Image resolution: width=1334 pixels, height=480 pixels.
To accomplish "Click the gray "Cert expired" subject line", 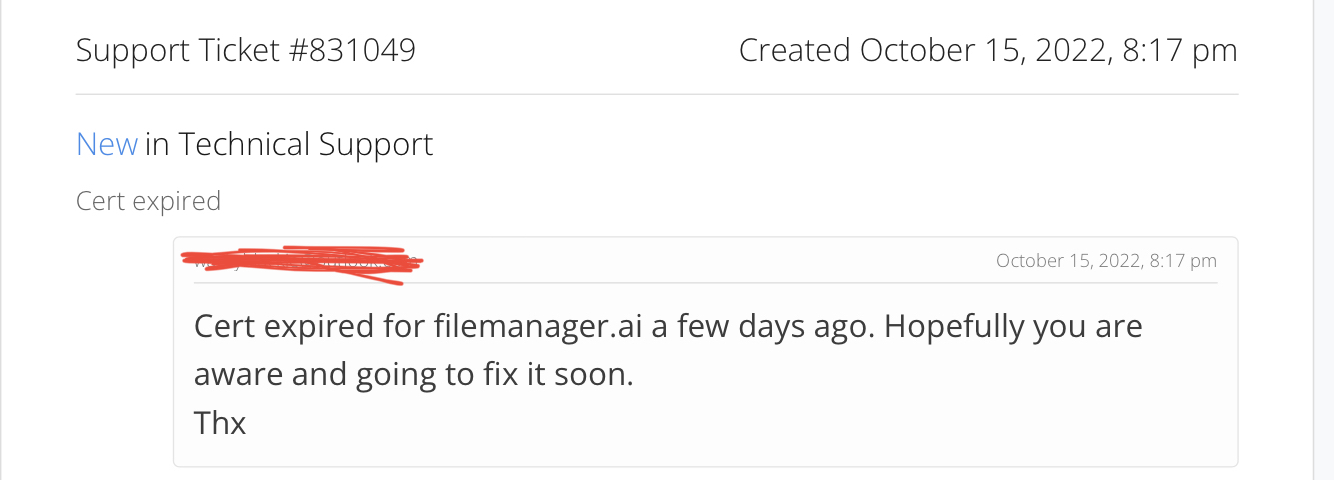I will click(148, 201).
